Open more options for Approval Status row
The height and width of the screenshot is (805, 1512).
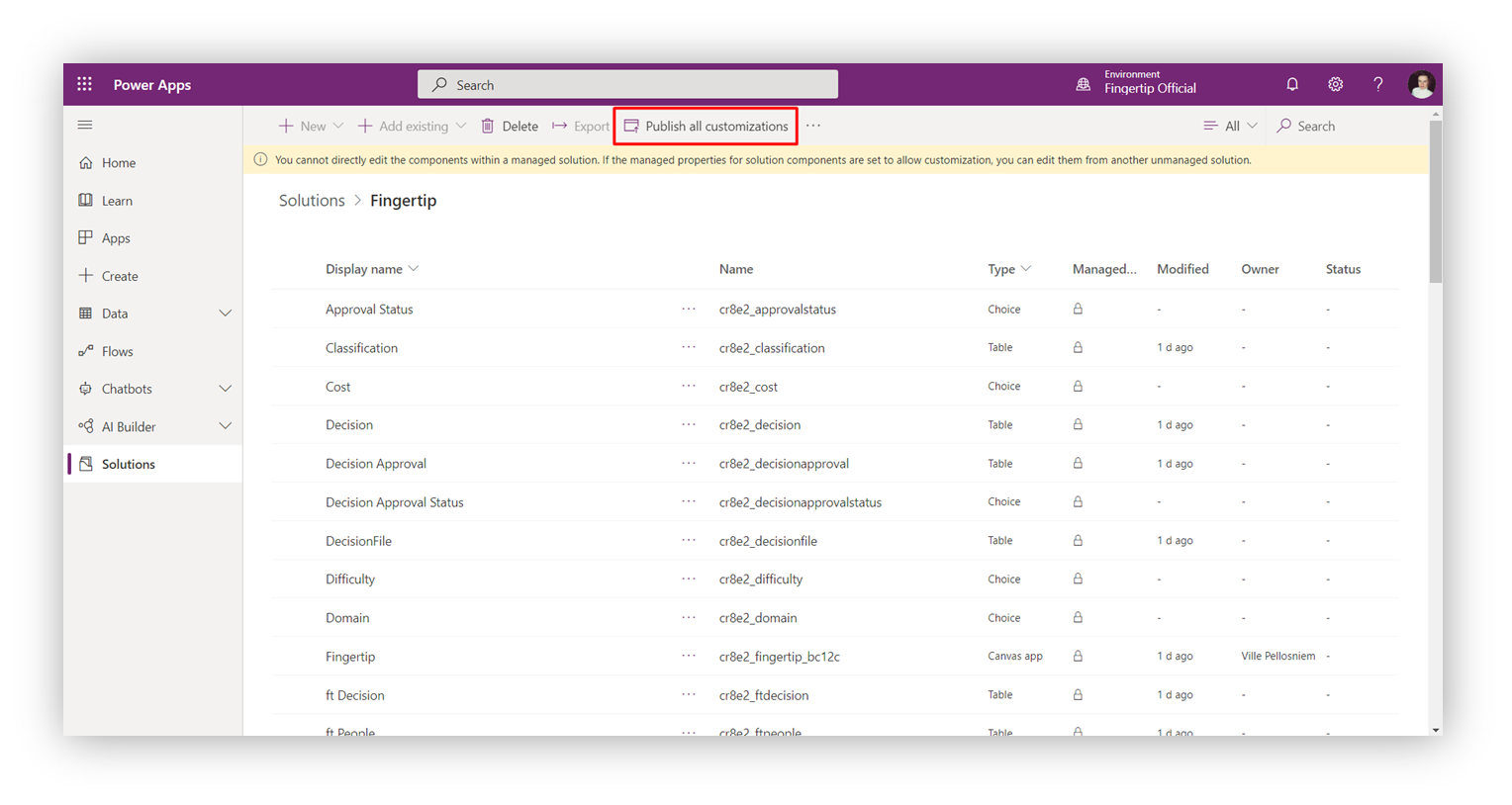(x=689, y=309)
